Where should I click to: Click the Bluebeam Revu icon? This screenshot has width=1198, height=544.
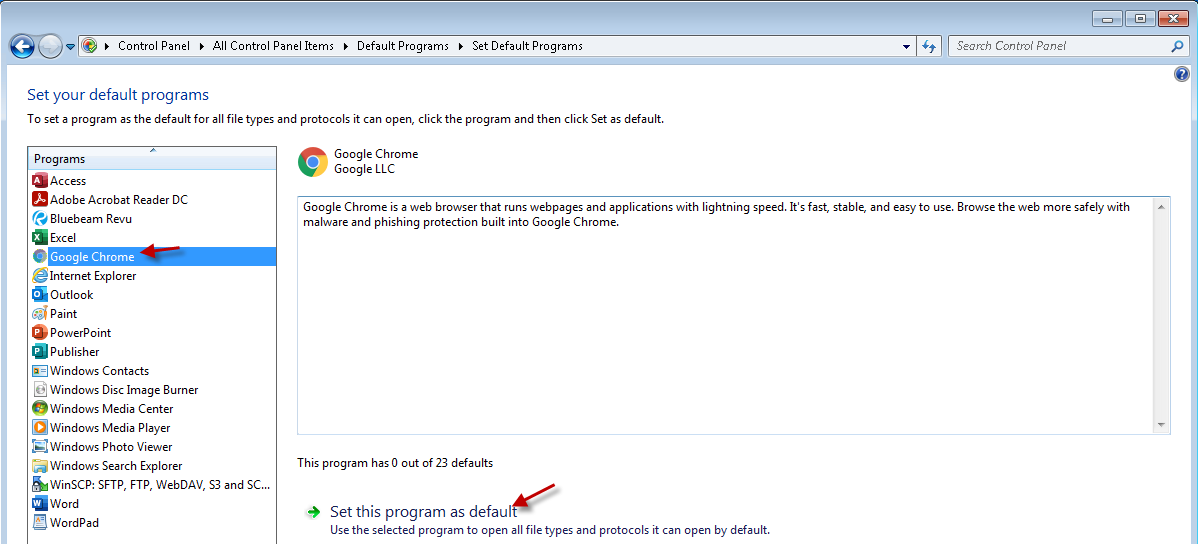pyautogui.click(x=40, y=219)
